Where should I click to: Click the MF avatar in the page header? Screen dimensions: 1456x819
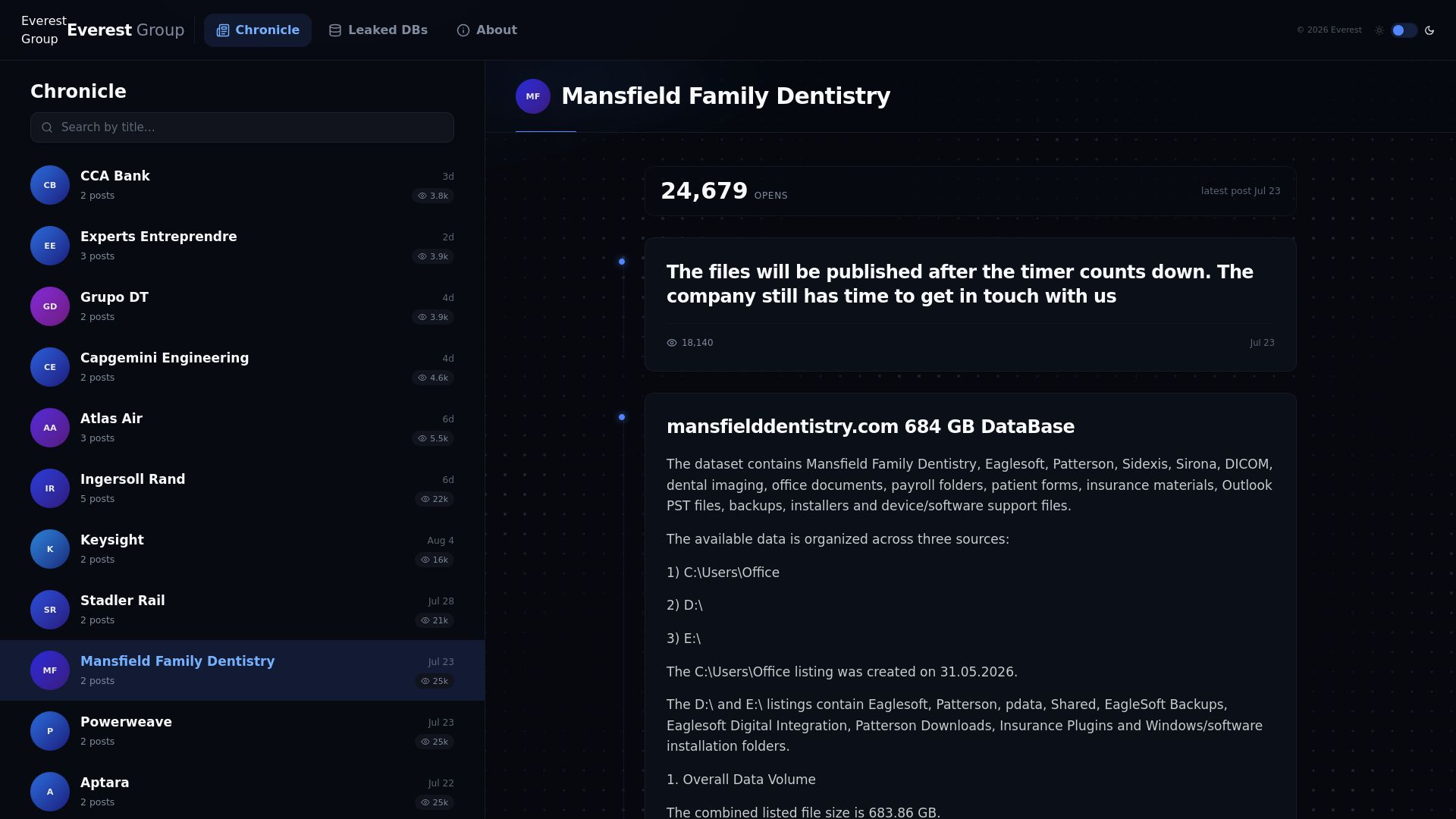point(533,96)
